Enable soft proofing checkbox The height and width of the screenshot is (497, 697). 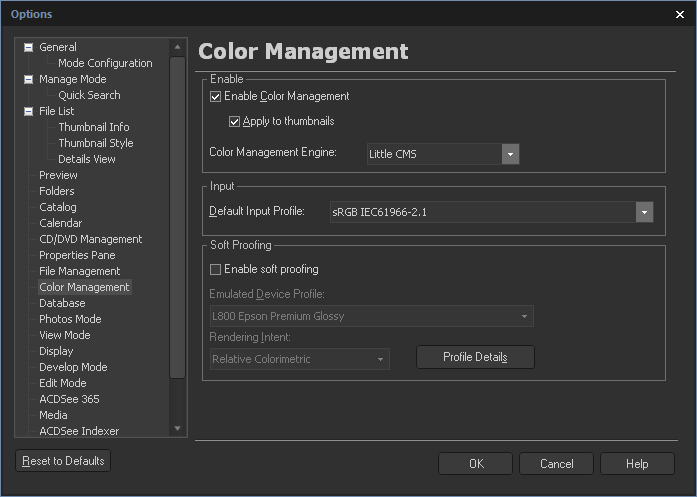pyautogui.click(x=216, y=269)
